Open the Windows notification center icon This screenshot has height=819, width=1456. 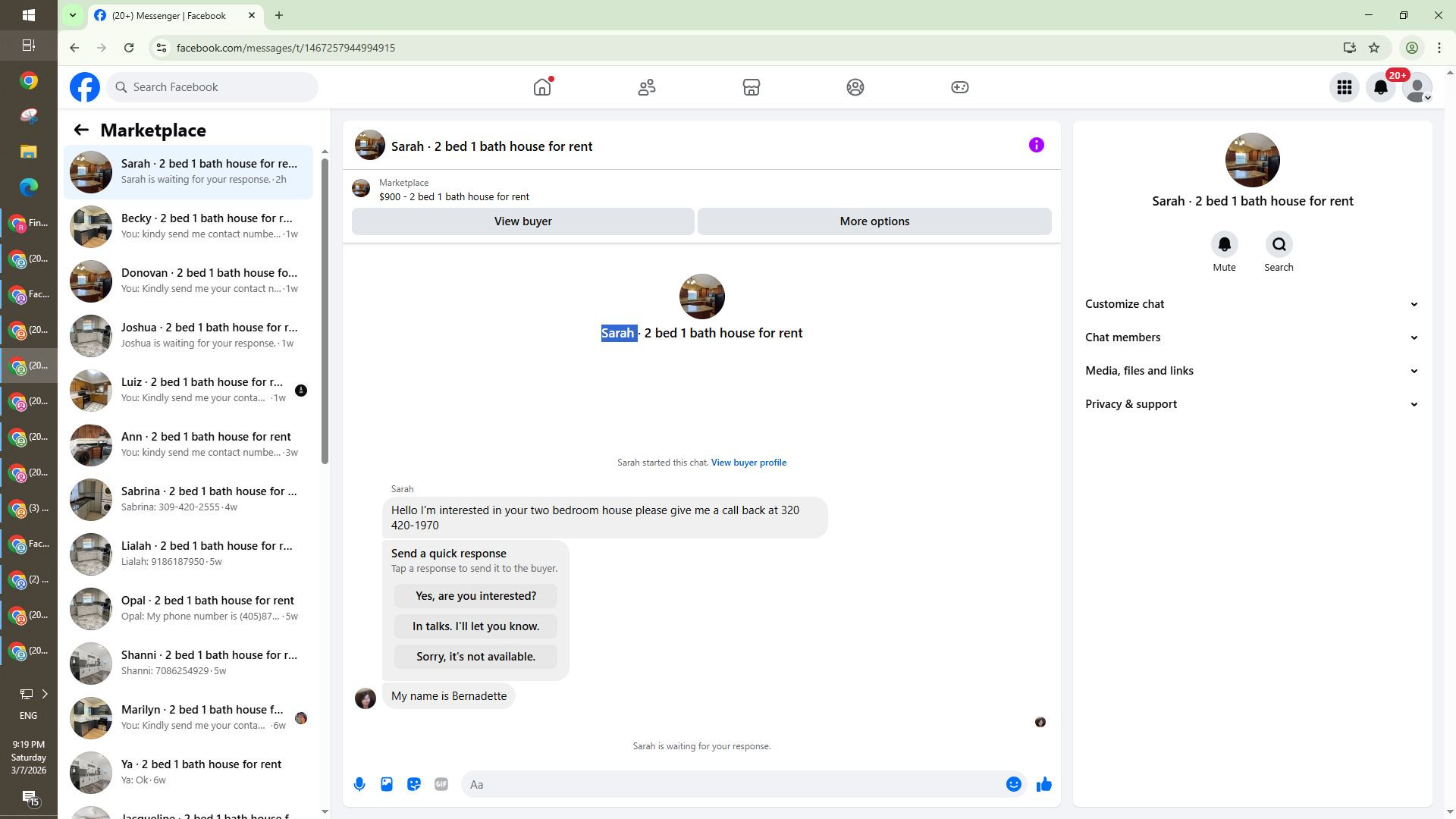(x=29, y=798)
